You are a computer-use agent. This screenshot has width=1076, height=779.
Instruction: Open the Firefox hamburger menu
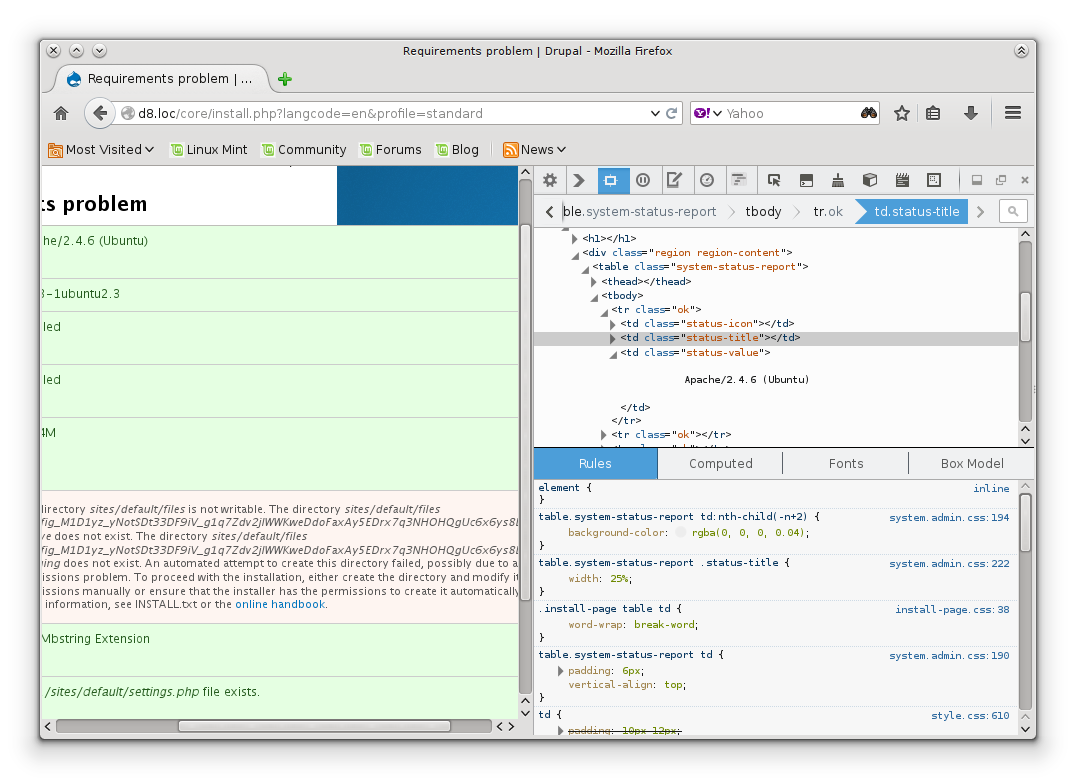click(x=1013, y=113)
